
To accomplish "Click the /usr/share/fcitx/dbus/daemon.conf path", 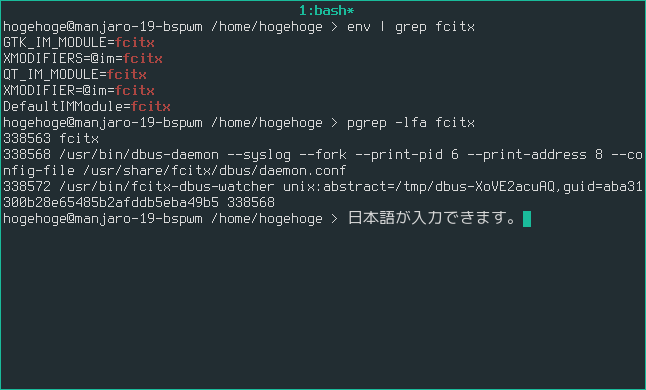I will pos(211,170).
